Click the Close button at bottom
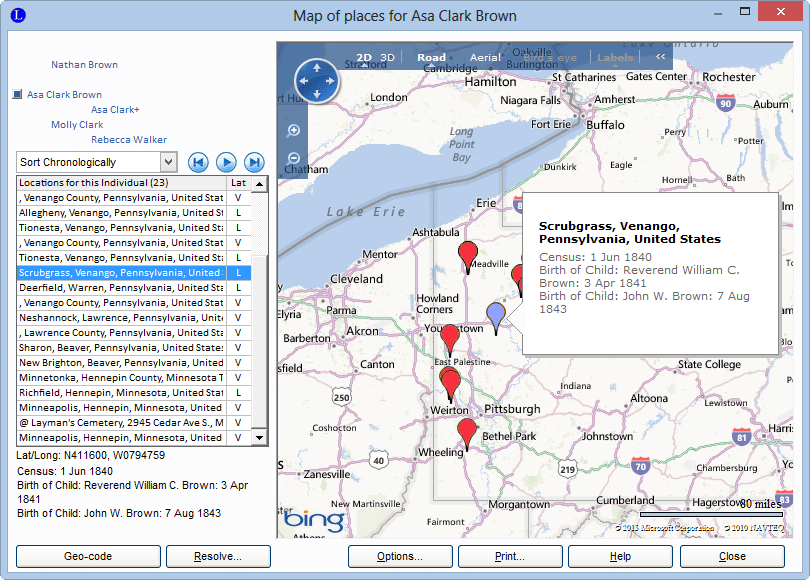The image size is (810, 580). click(732, 556)
